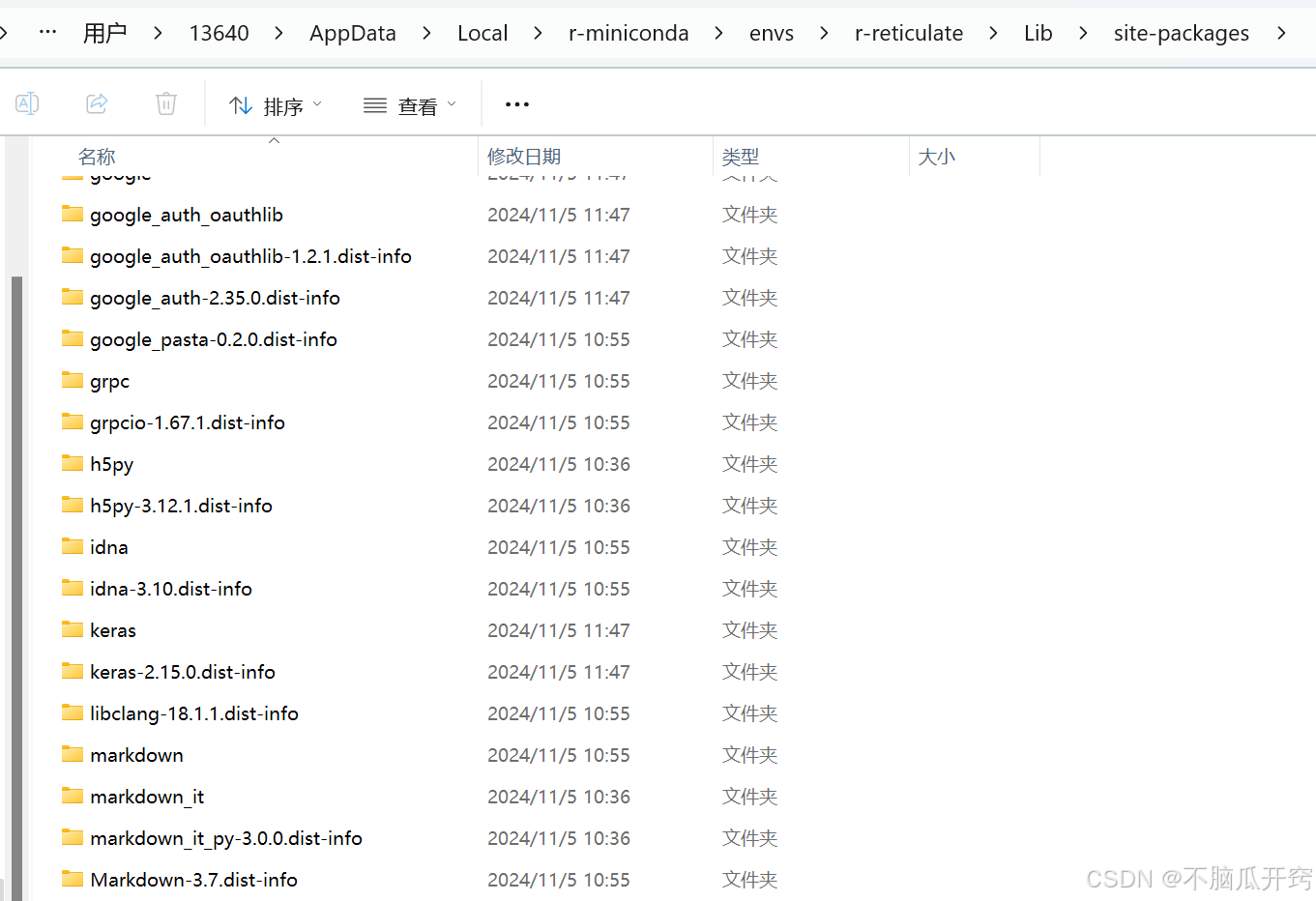The image size is (1316, 901).
Task: Select the keras-2.15.0.dist-info folder icon
Action: [73, 671]
